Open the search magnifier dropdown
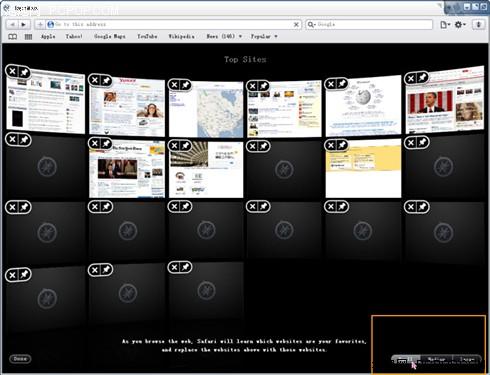This screenshot has height=375, width=490. pyautogui.click(x=312, y=24)
